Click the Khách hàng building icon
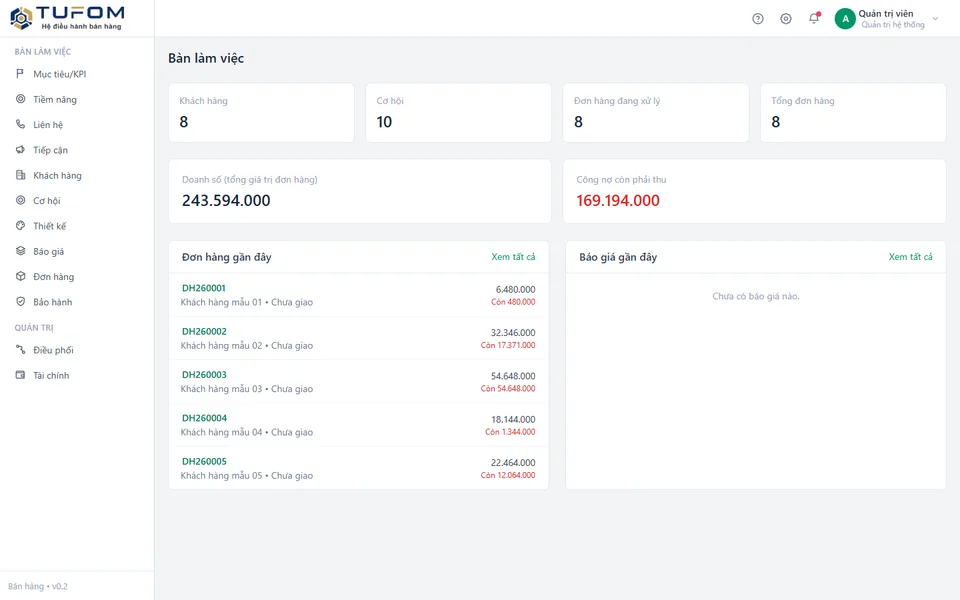This screenshot has height=600, width=960. coord(20,175)
